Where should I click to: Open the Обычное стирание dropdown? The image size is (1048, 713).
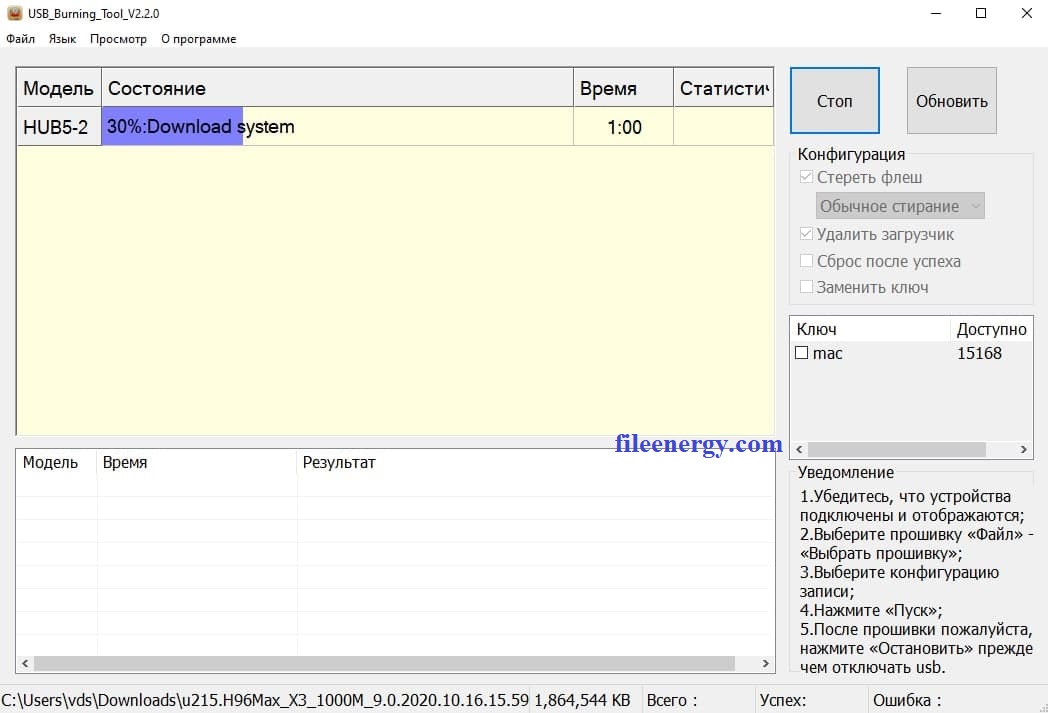pos(900,206)
